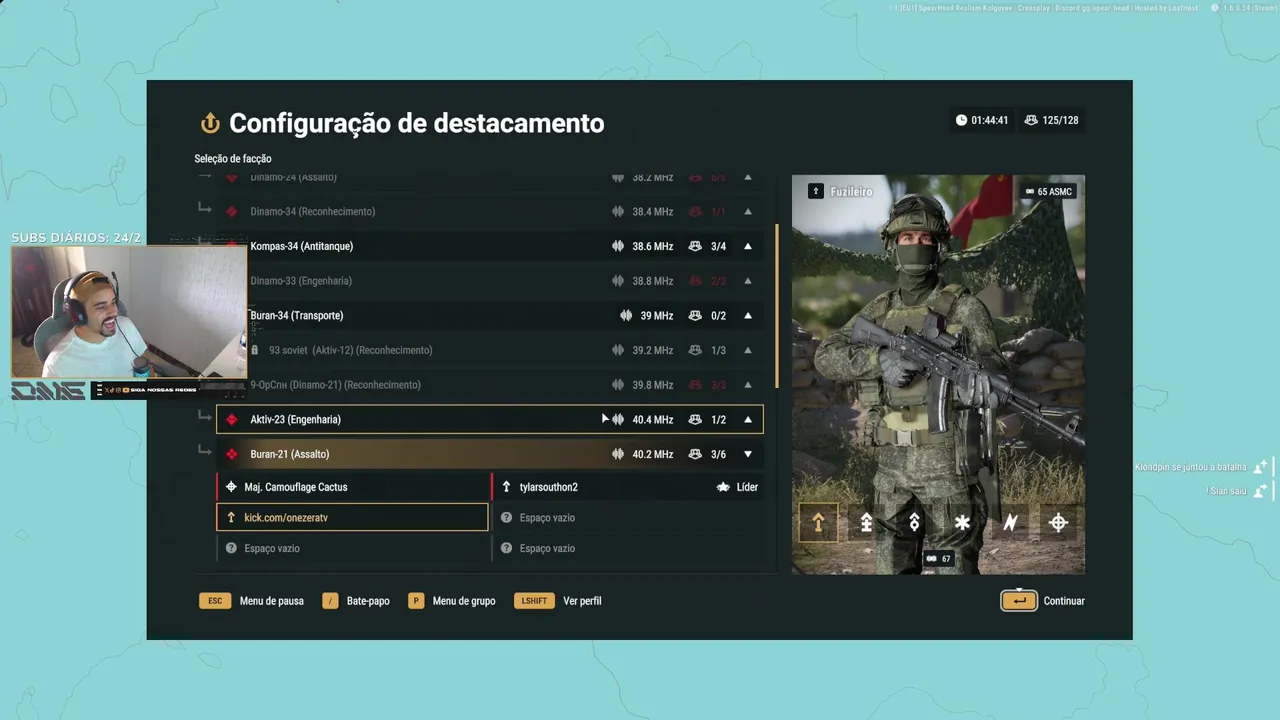Viewport: 1280px width, 720px height.
Task: Click LSHIFT Ver perfil hint
Action: point(558,601)
